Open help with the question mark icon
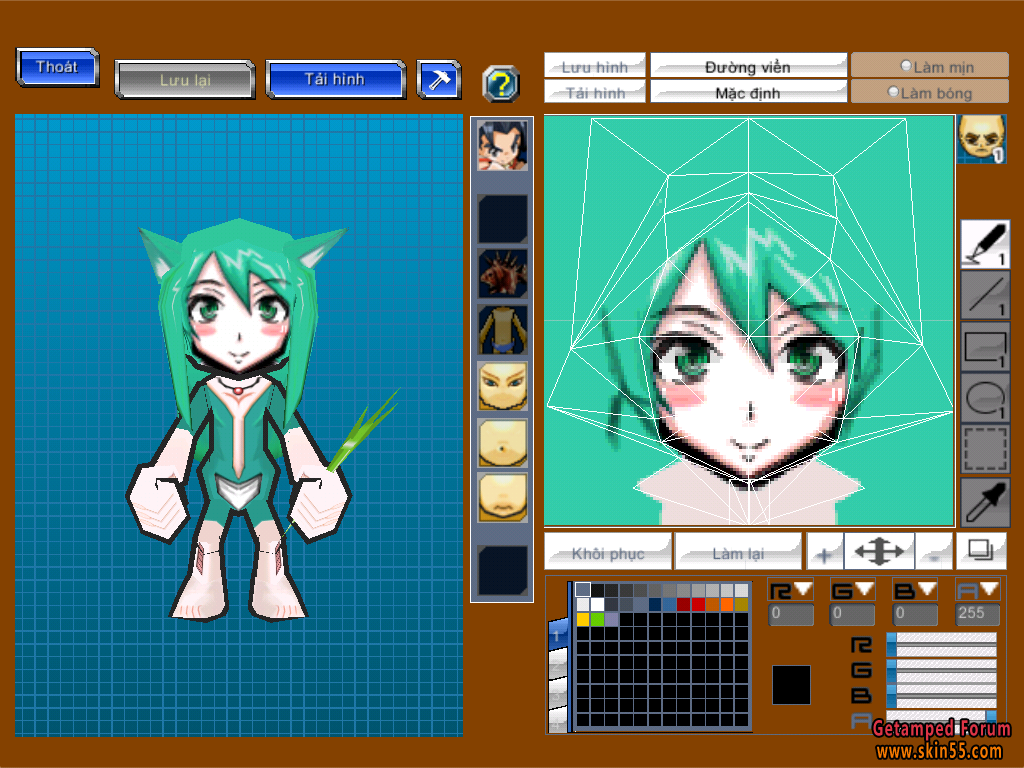 pyautogui.click(x=501, y=84)
